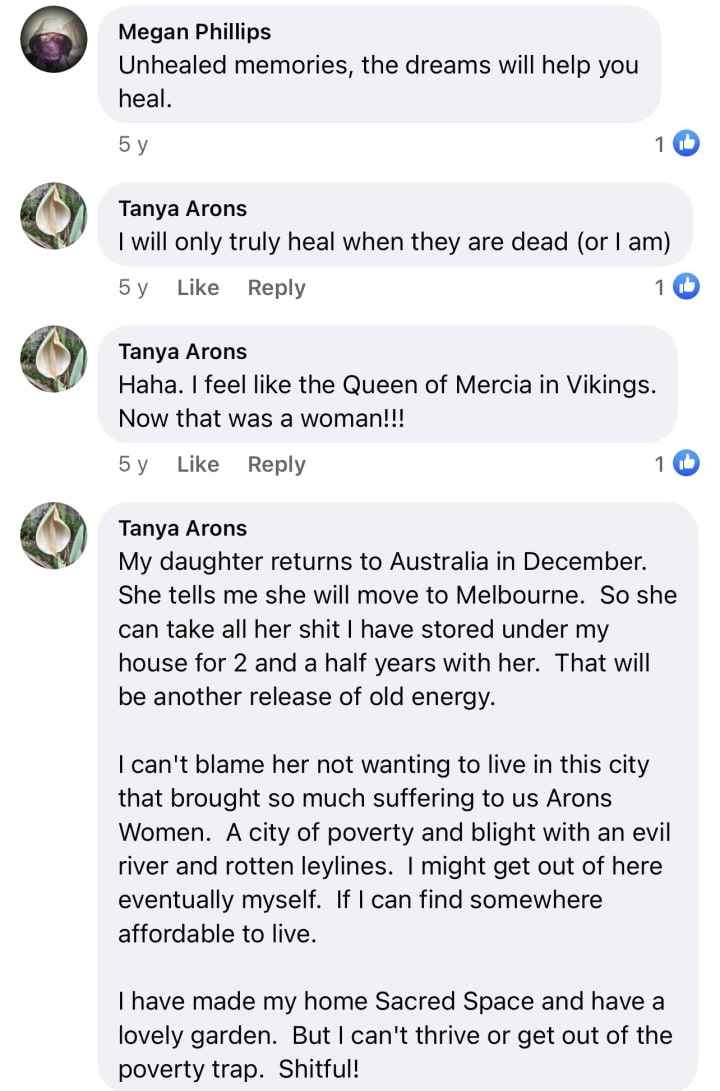Like the 'truly heal' comment

pyautogui.click(x=197, y=288)
